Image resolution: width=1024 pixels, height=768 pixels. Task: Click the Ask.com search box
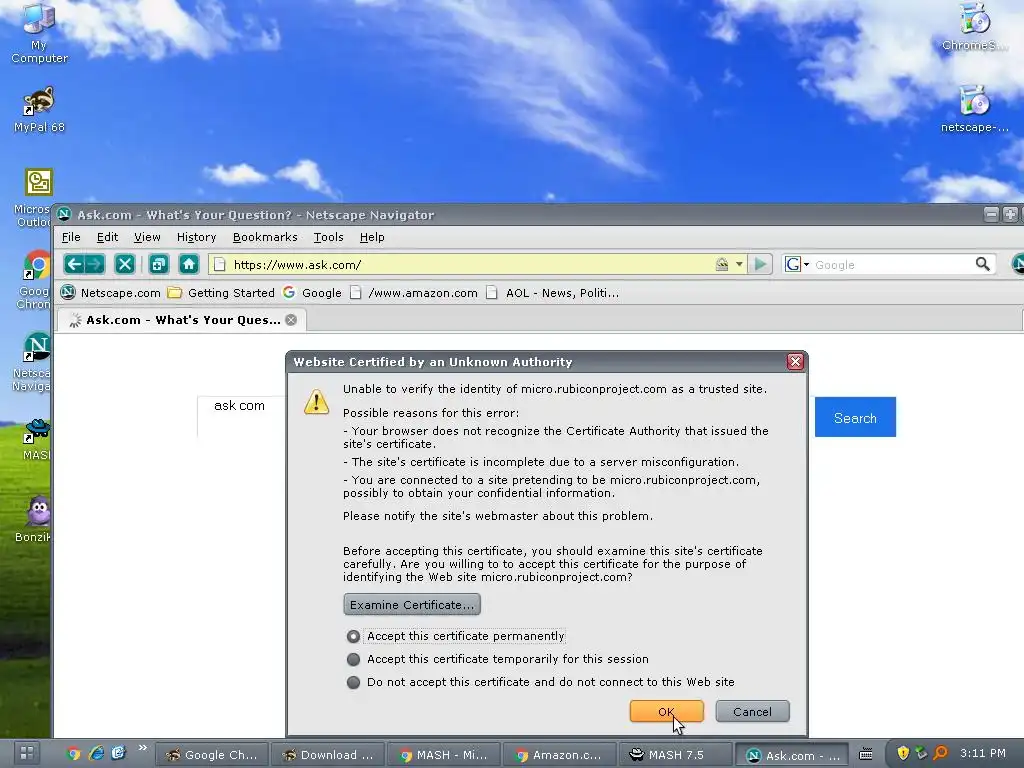[242, 417]
